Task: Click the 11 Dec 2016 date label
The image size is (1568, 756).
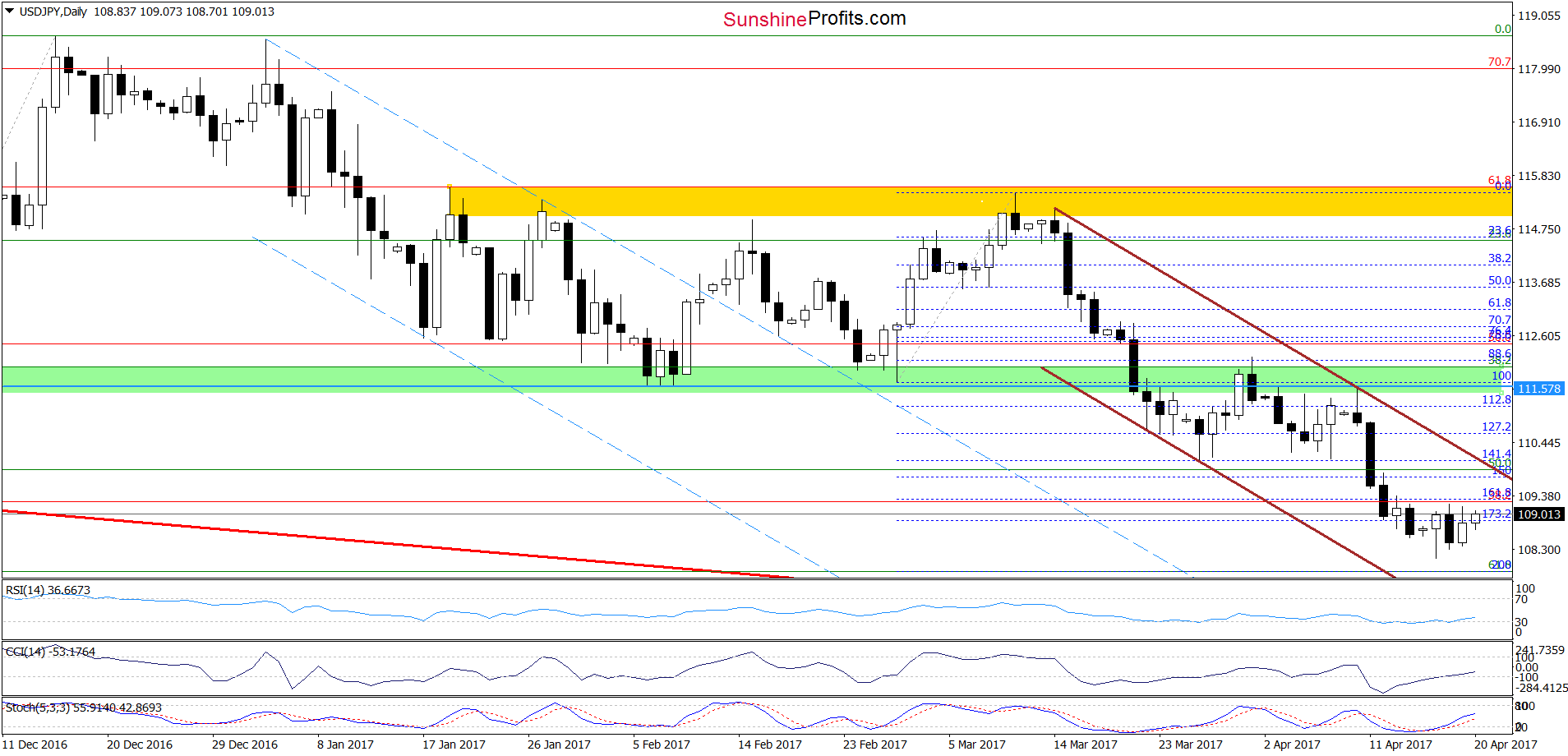Action: [35, 744]
